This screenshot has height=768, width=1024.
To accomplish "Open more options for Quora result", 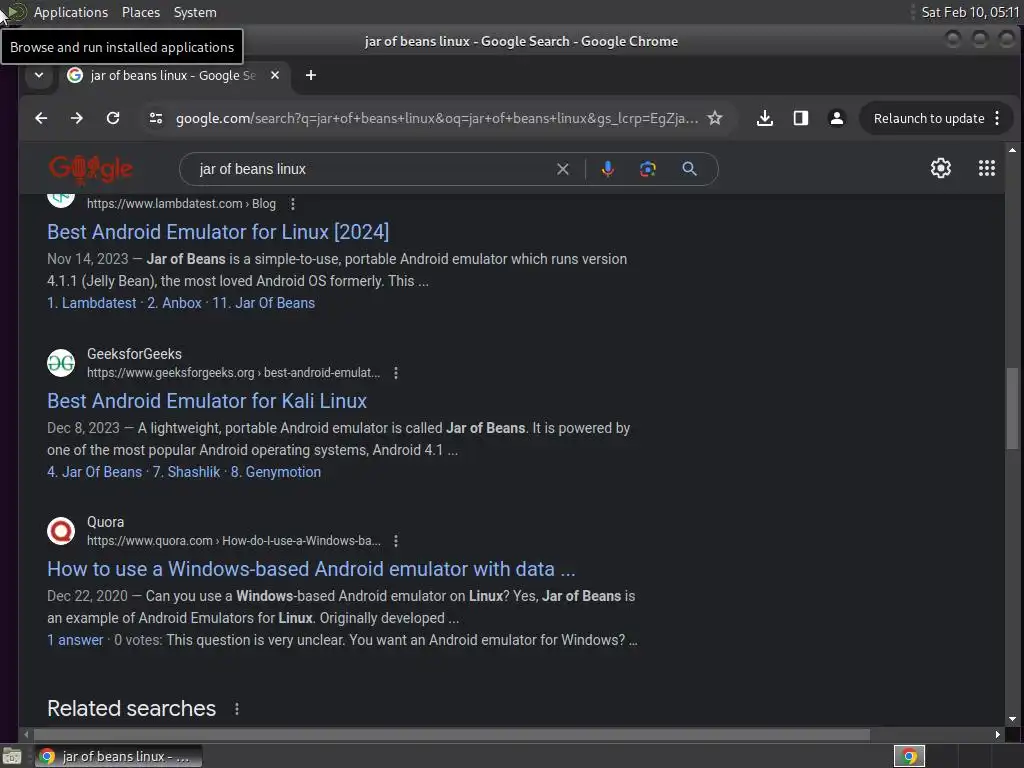I will [x=396, y=541].
